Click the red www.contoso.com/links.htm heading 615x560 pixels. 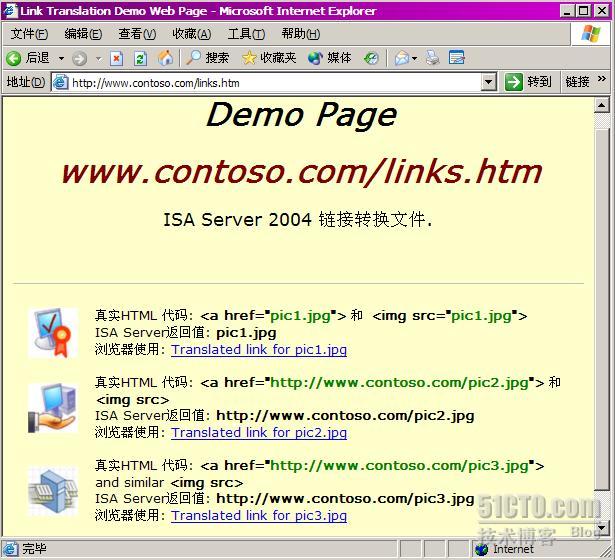click(x=301, y=172)
